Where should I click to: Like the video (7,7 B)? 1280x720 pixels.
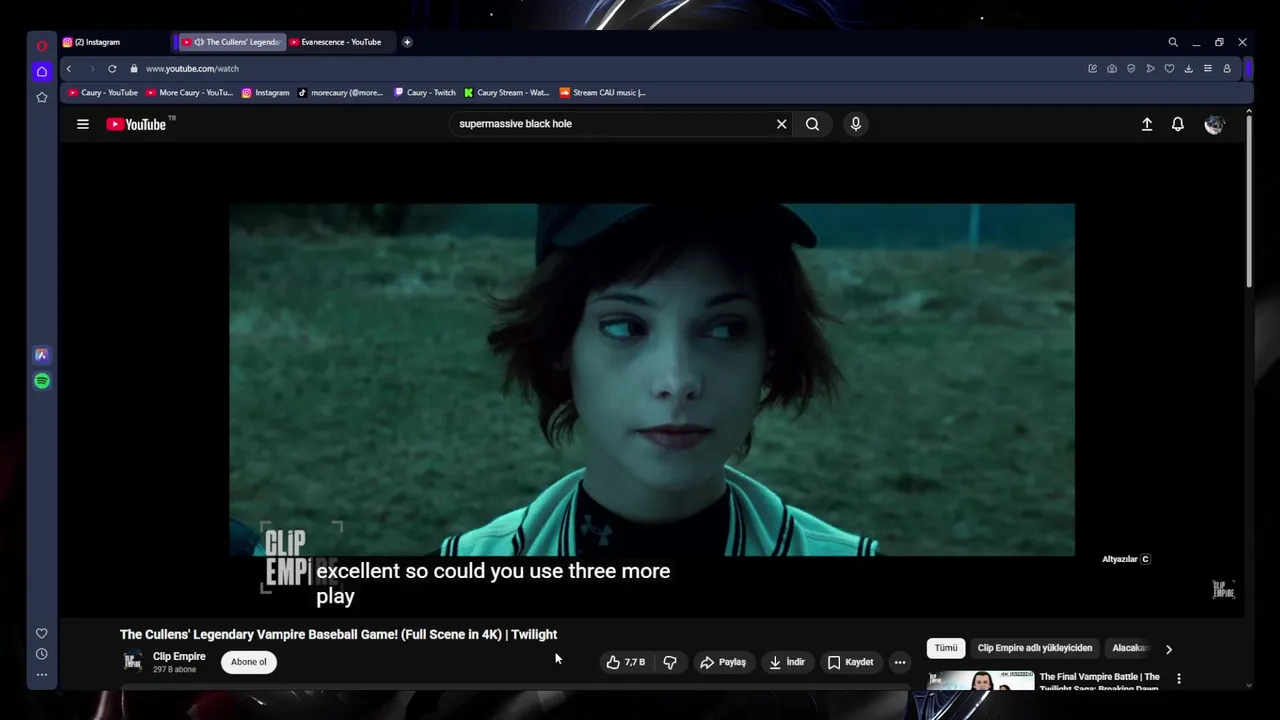point(626,662)
